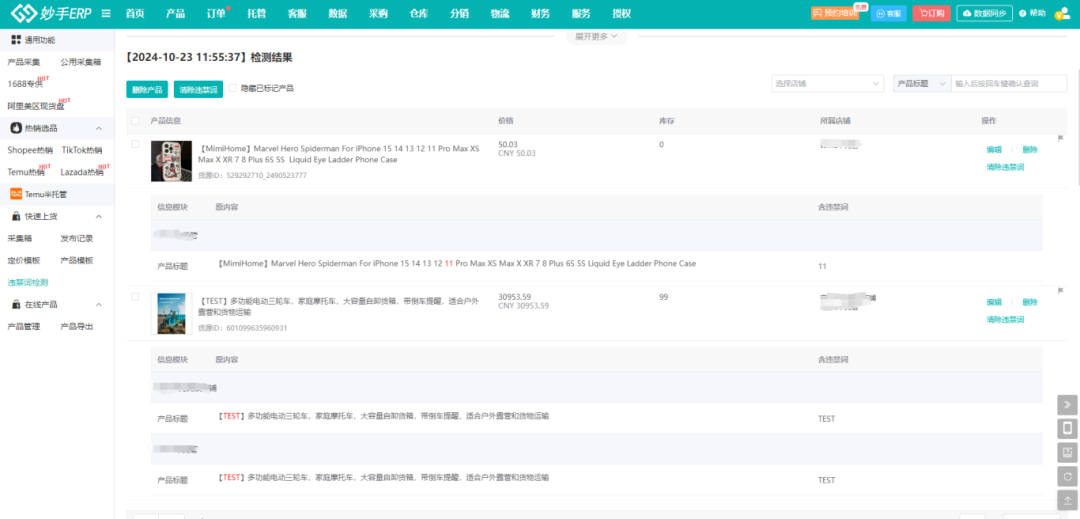
Task: Open 公用采集箱 in sidebar
Action: (81, 62)
